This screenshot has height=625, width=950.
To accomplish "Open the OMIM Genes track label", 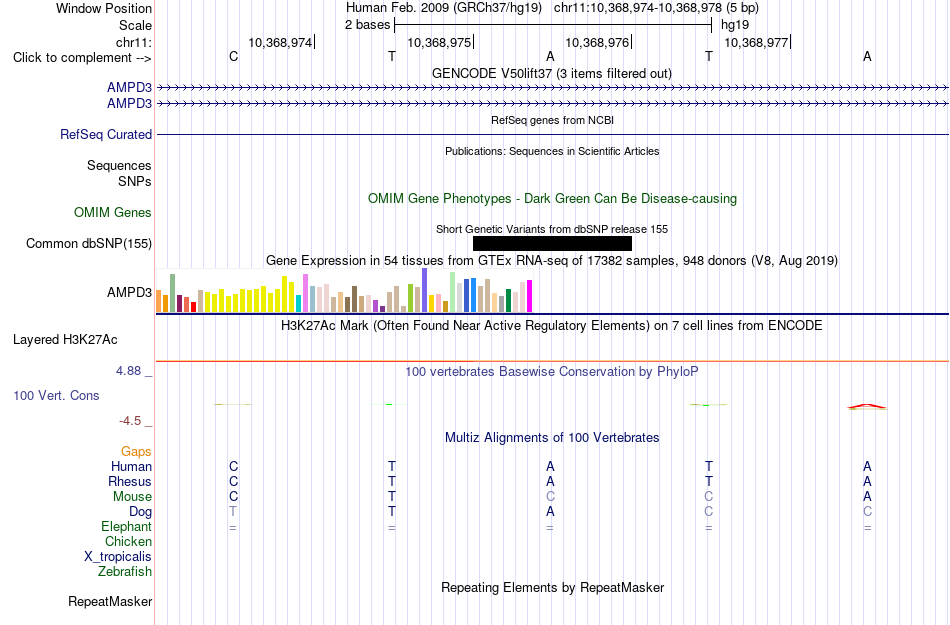I will point(113,213).
